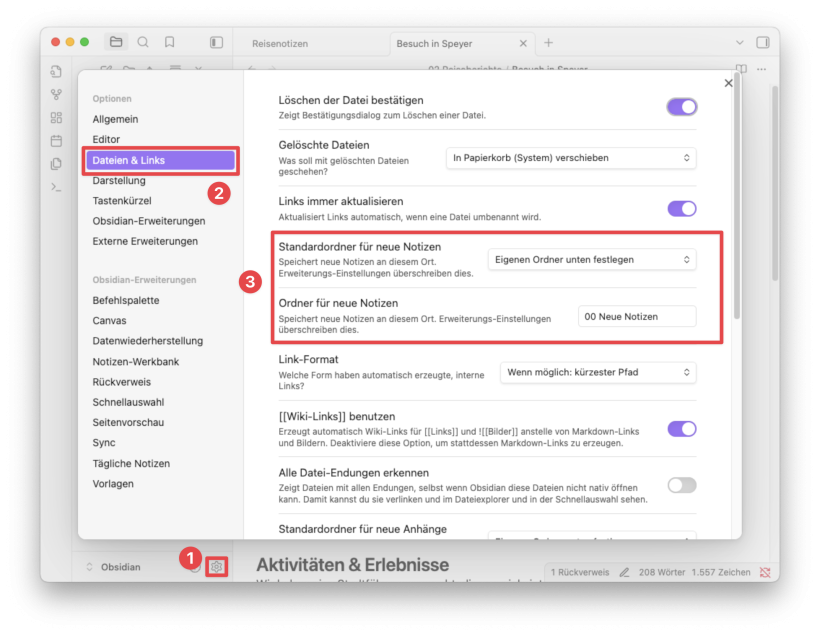
Task: Open 'Standardordner für neue Notizen' dropdown
Action: [x=592, y=260]
